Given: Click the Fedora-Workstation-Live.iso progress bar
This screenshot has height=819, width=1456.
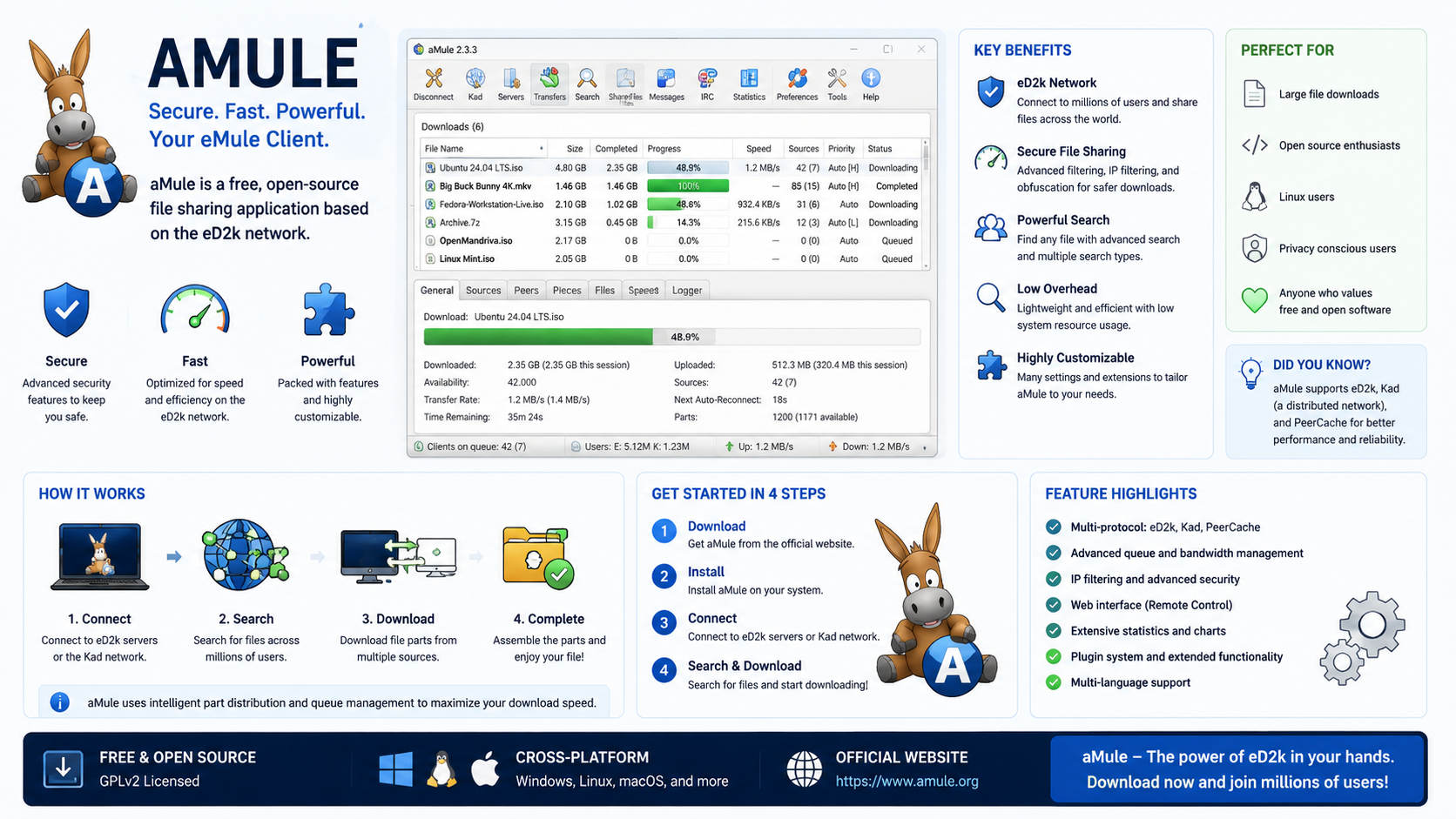Looking at the screenshot, I should point(688,205).
